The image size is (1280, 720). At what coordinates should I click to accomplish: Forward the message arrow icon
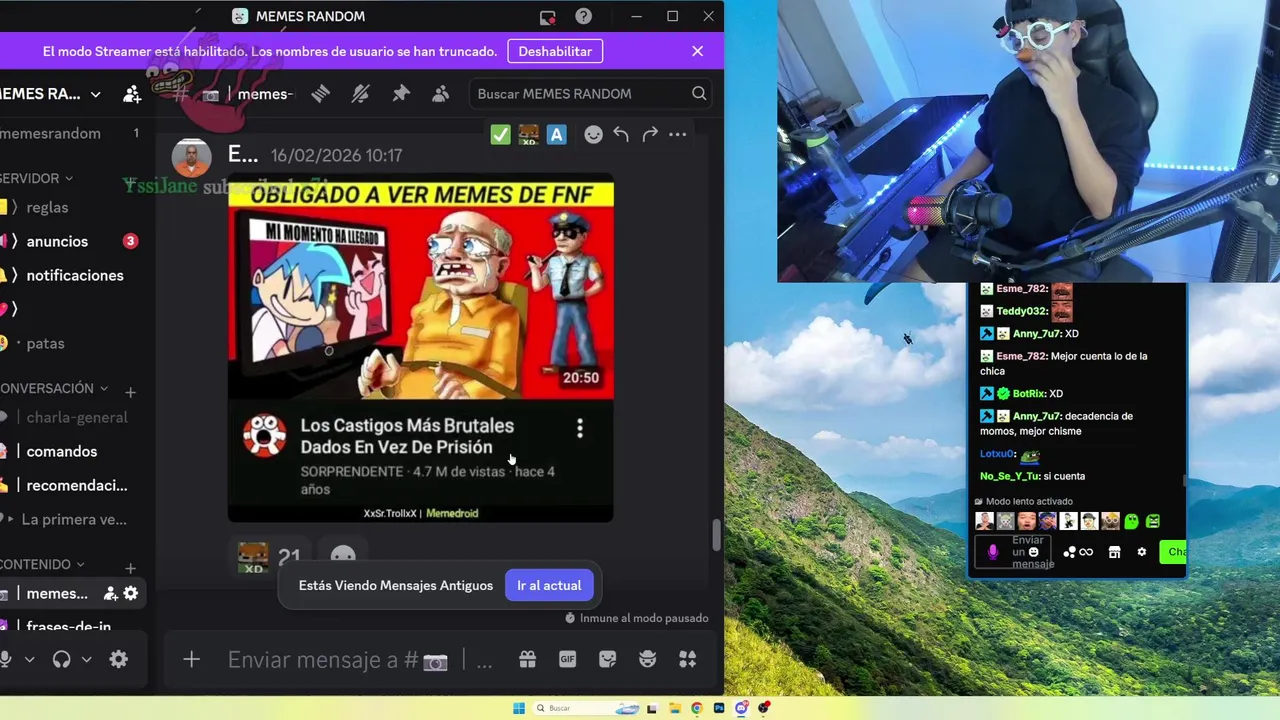(650, 134)
